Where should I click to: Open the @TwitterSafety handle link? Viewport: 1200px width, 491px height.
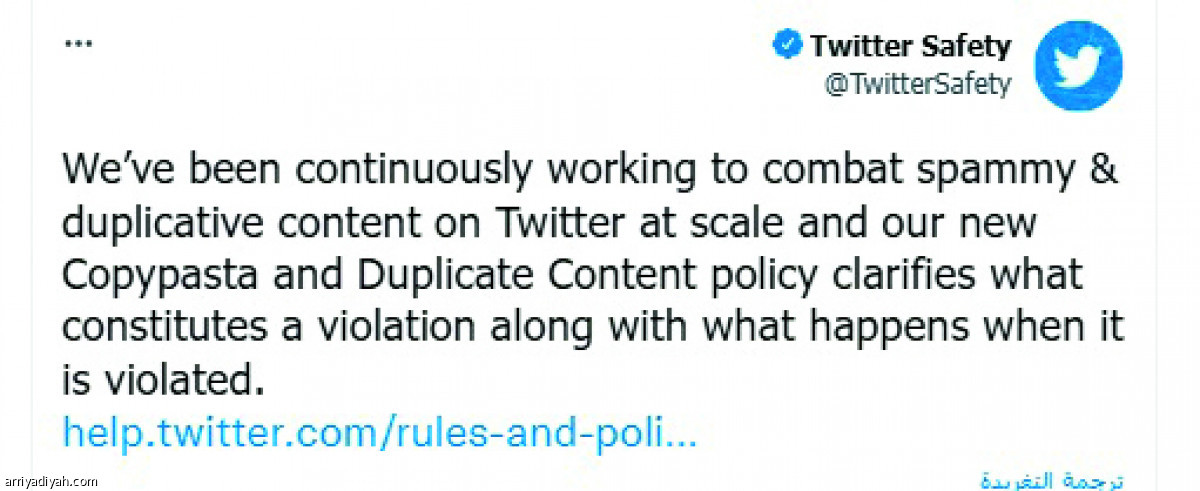click(917, 85)
